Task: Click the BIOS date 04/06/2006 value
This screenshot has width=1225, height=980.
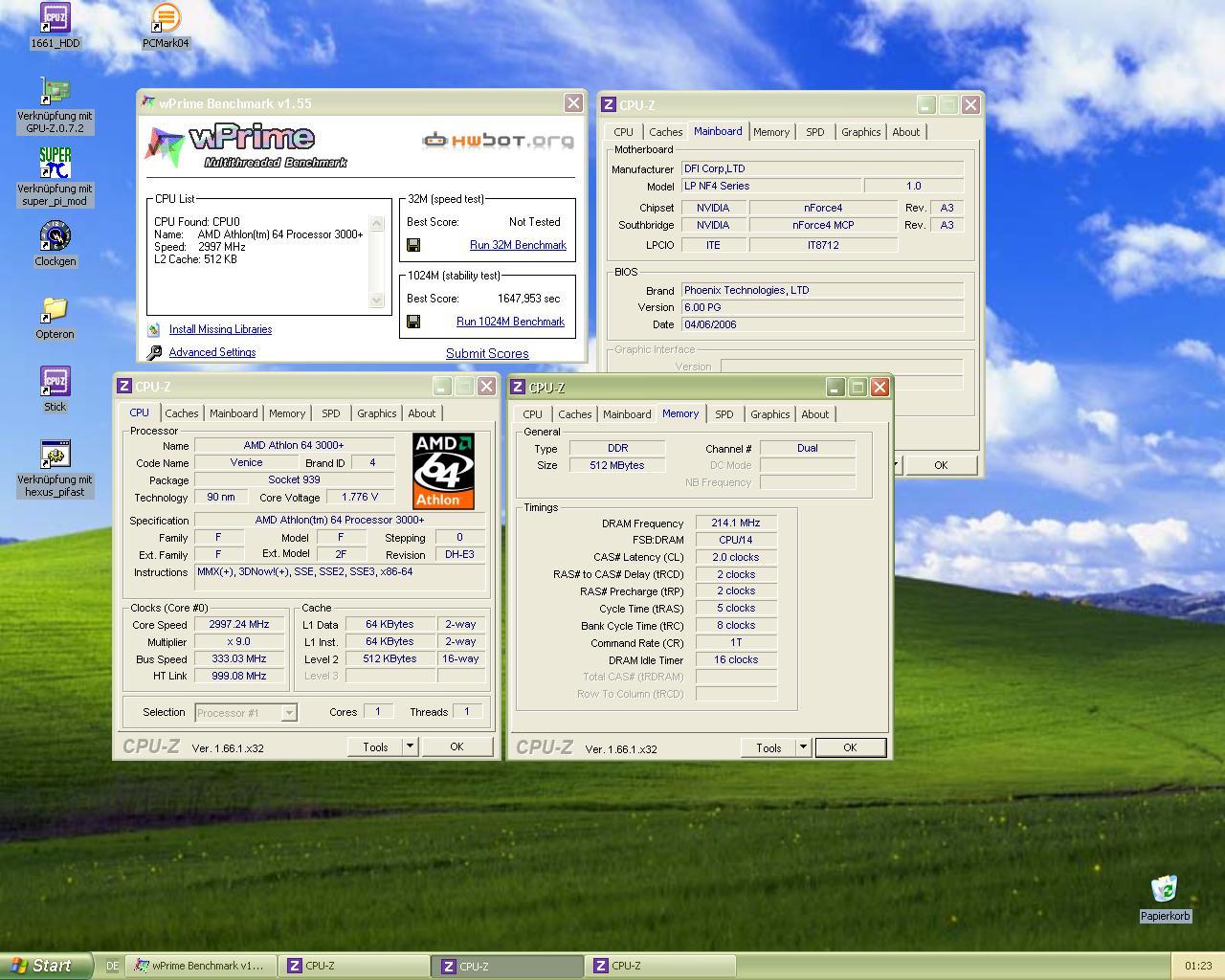Action: (x=821, y=324)
